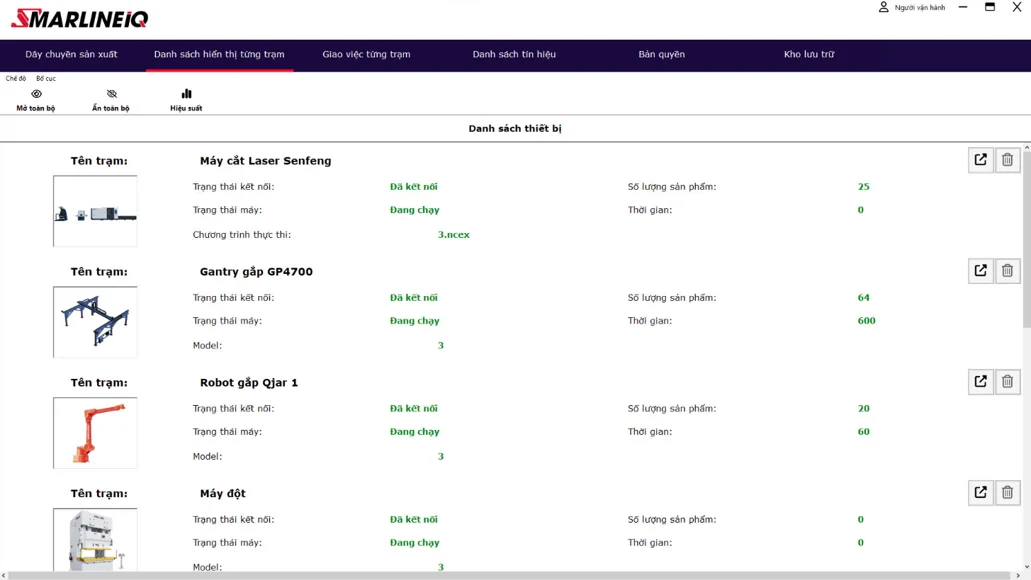Image resolution: width=1031 pixels, height=580 pixels.
Task: Click the product count value 20
Action: (863, 408)
